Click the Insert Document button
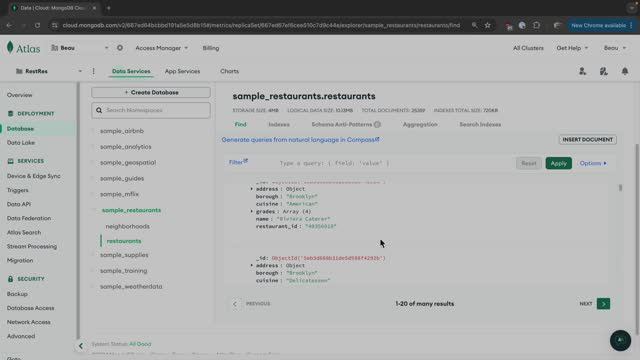 pyautogui.click(x=588, y=140)
